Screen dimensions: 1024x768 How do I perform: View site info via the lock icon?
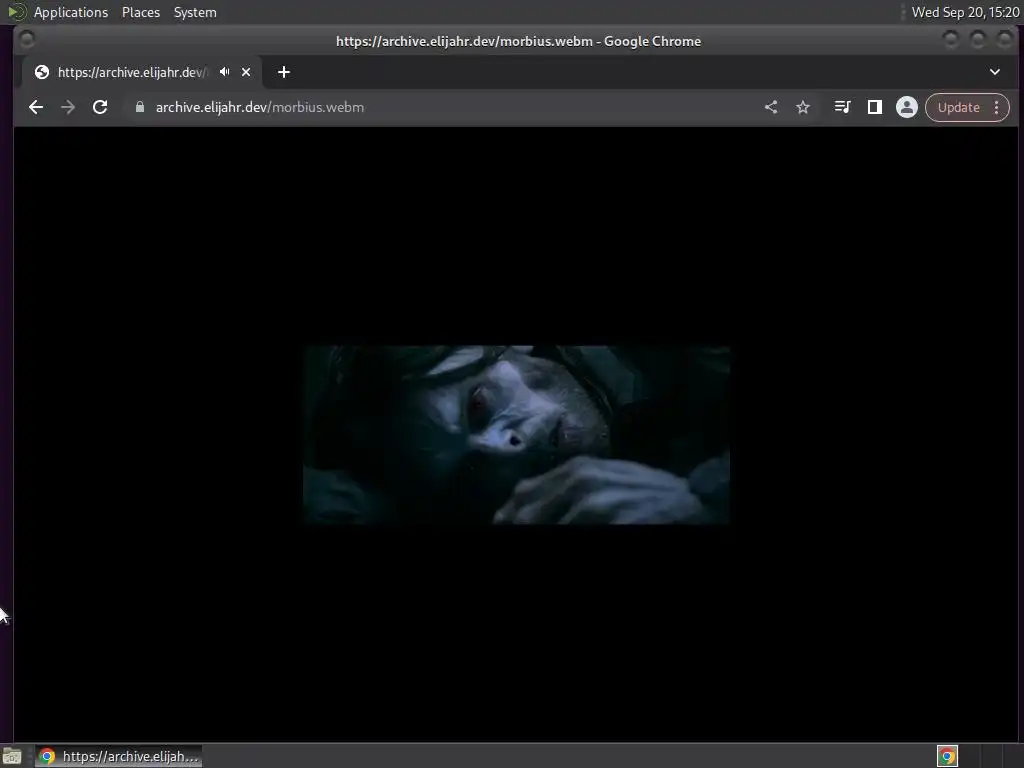[140, 107]
